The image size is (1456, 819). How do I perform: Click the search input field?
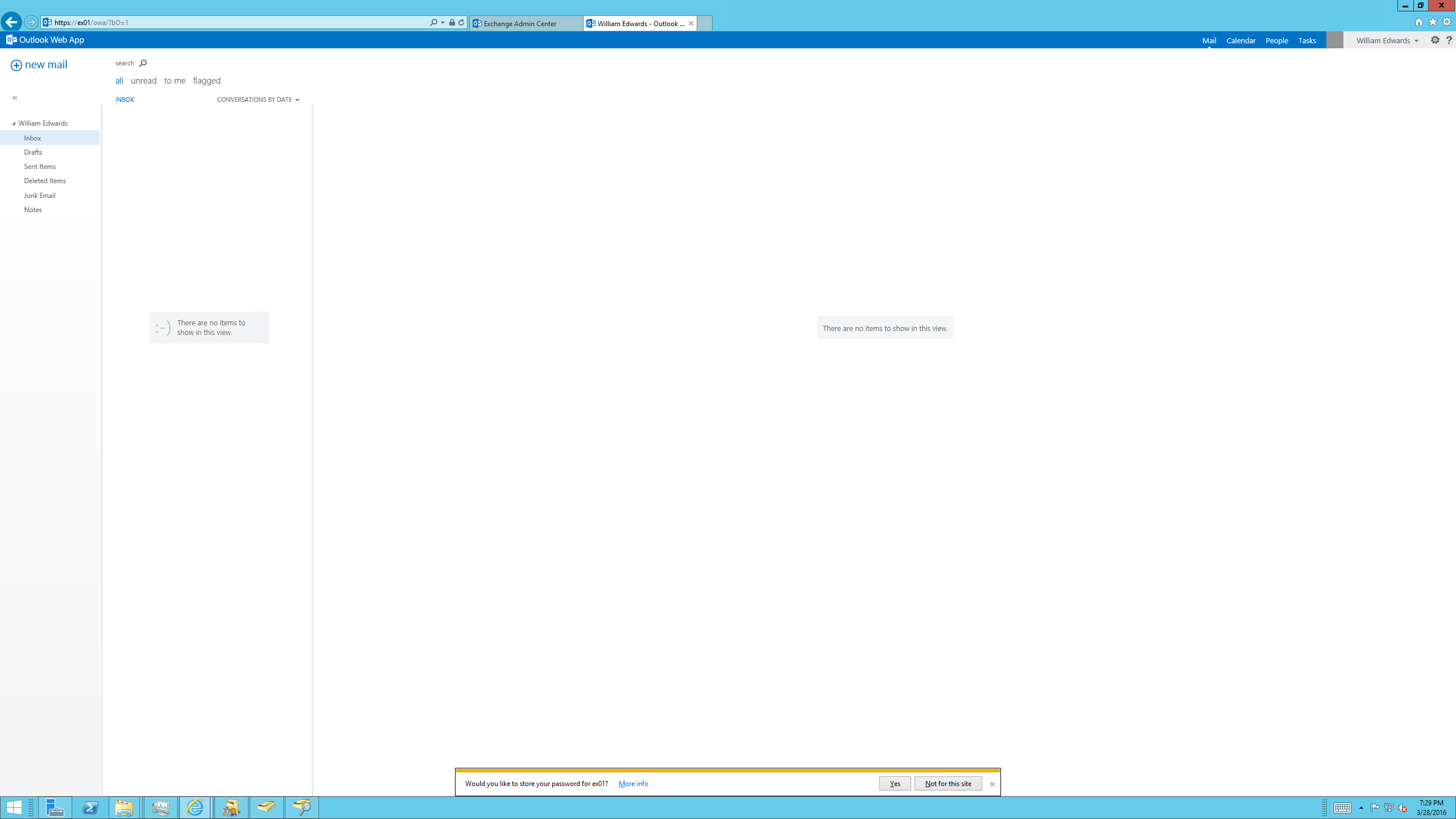(x=125, y=63)
